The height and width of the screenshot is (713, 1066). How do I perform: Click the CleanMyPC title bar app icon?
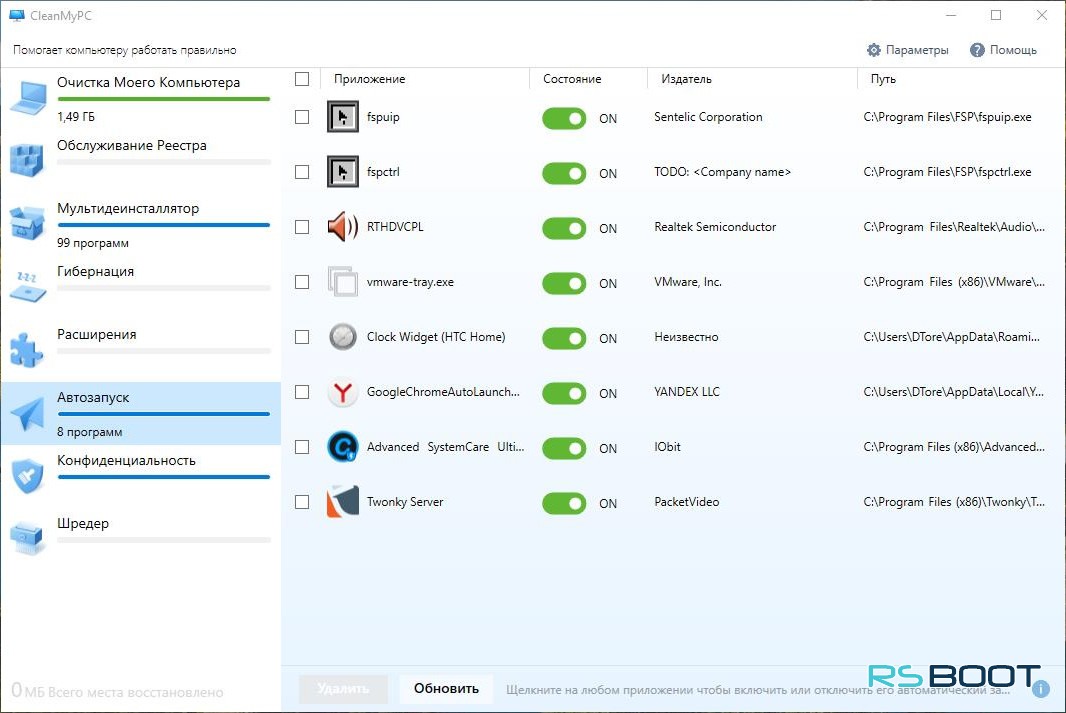coord(16,15)
